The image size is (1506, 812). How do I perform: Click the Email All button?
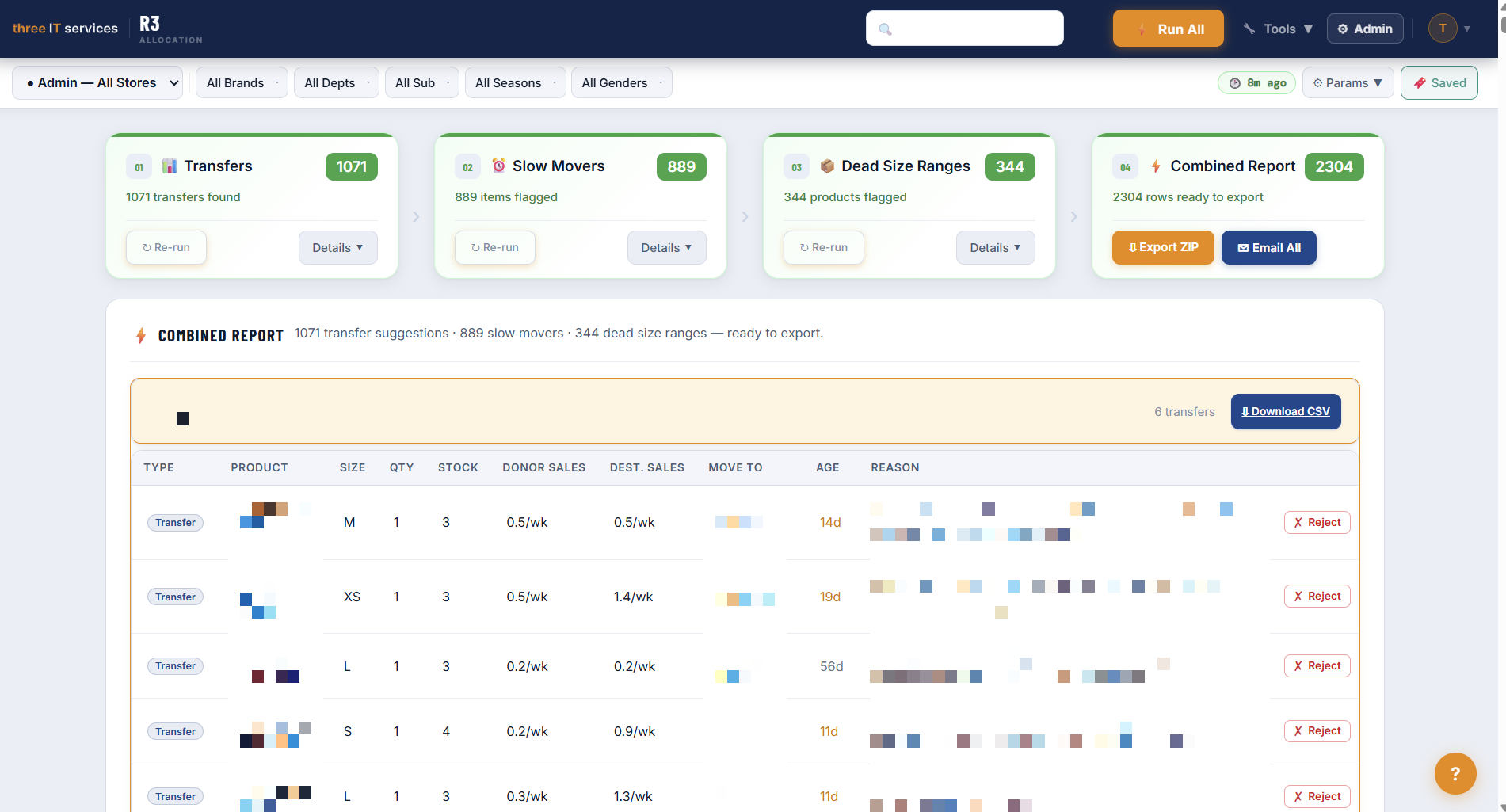[x=1269, y=247]
